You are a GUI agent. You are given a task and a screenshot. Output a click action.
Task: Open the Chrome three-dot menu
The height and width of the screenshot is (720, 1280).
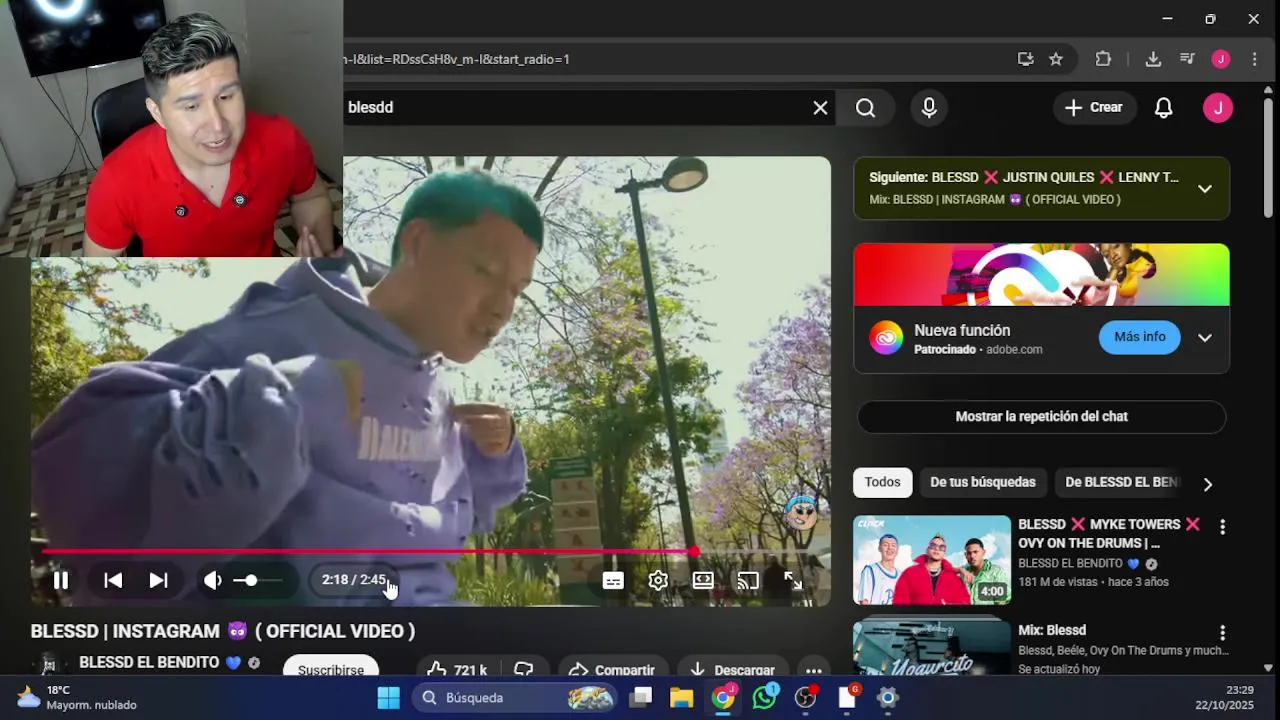1254,59
